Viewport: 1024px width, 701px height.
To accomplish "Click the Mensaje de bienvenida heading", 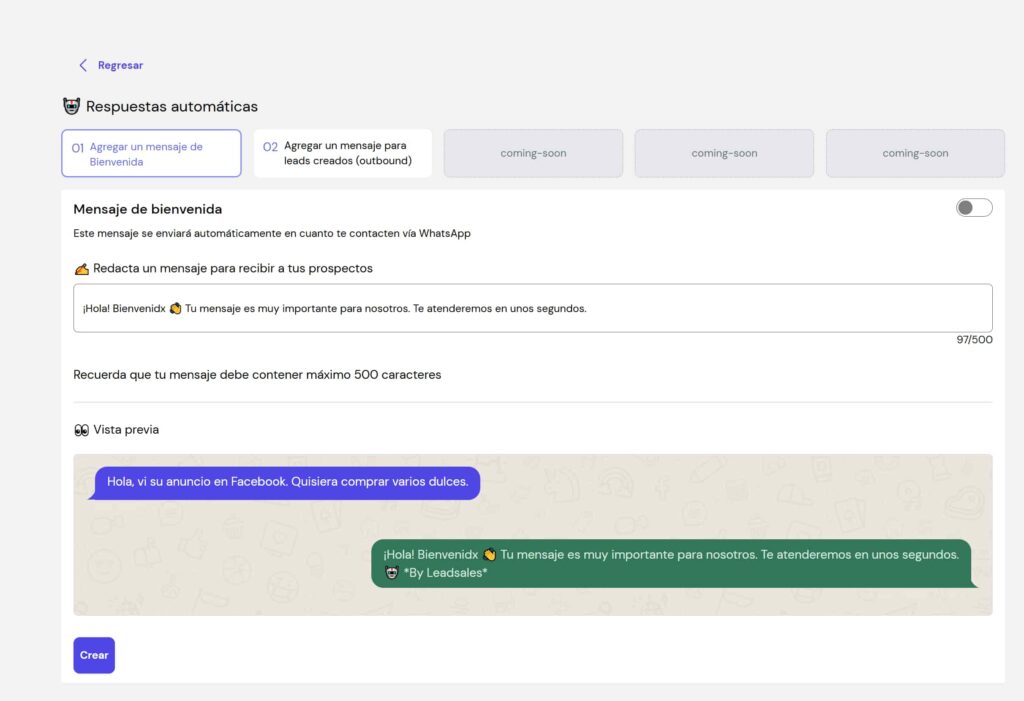I will [148, 209].
